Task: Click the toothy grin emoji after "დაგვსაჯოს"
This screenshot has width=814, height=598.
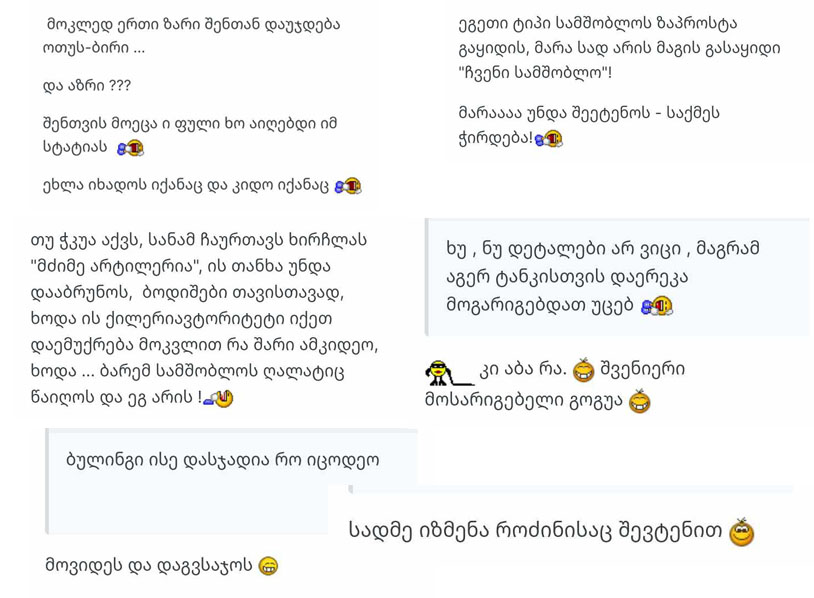Action: [268, 566]
